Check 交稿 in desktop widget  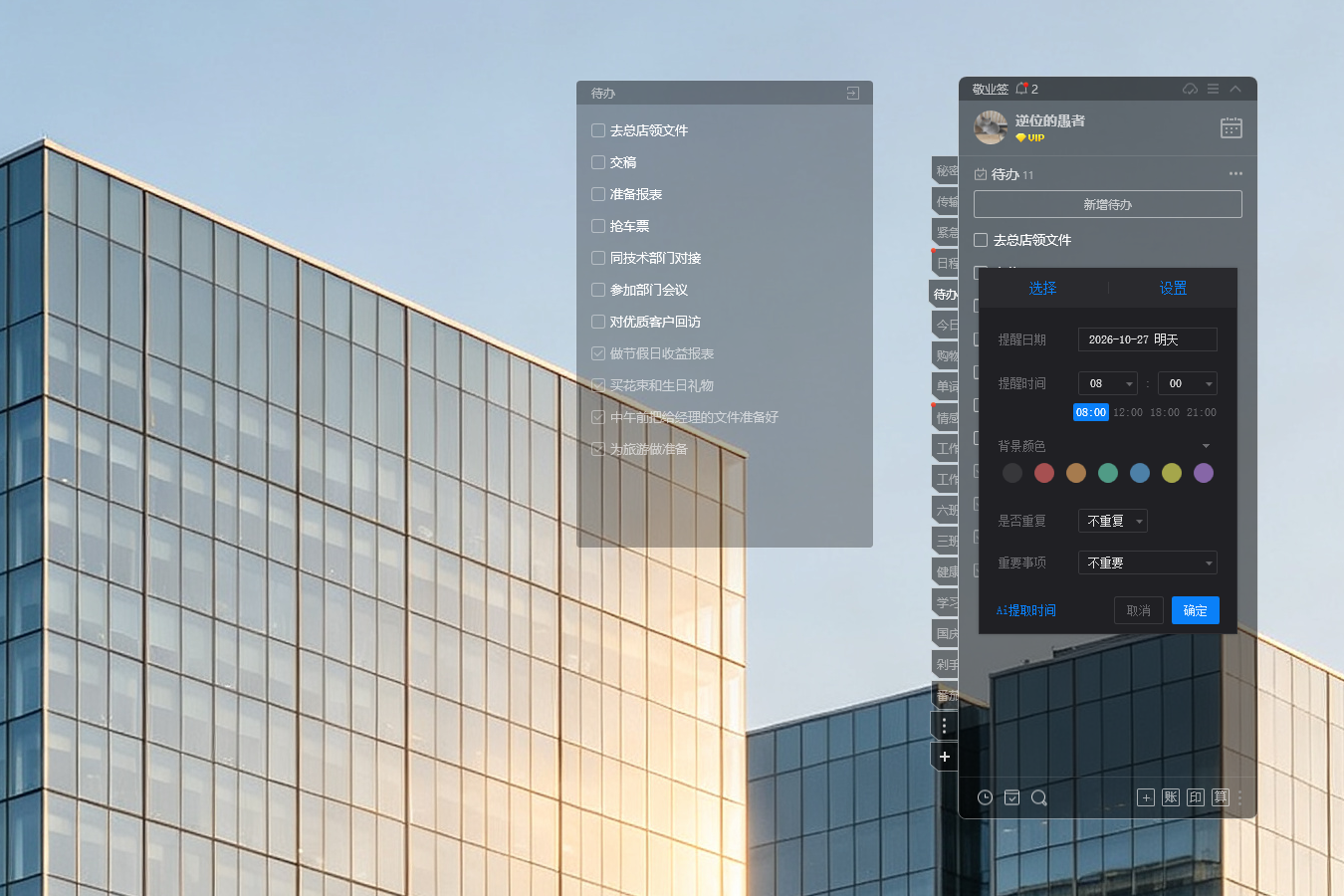click(598, 162)
